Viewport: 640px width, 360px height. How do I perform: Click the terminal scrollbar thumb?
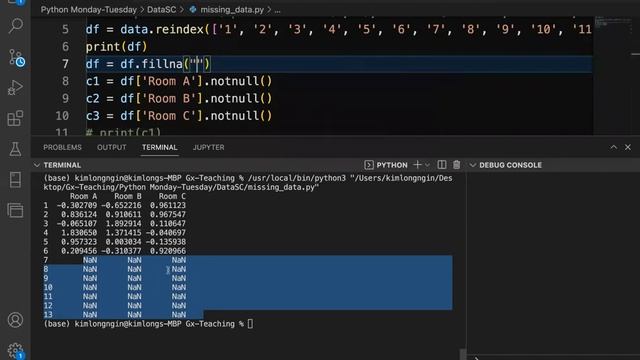click(462, 354)
